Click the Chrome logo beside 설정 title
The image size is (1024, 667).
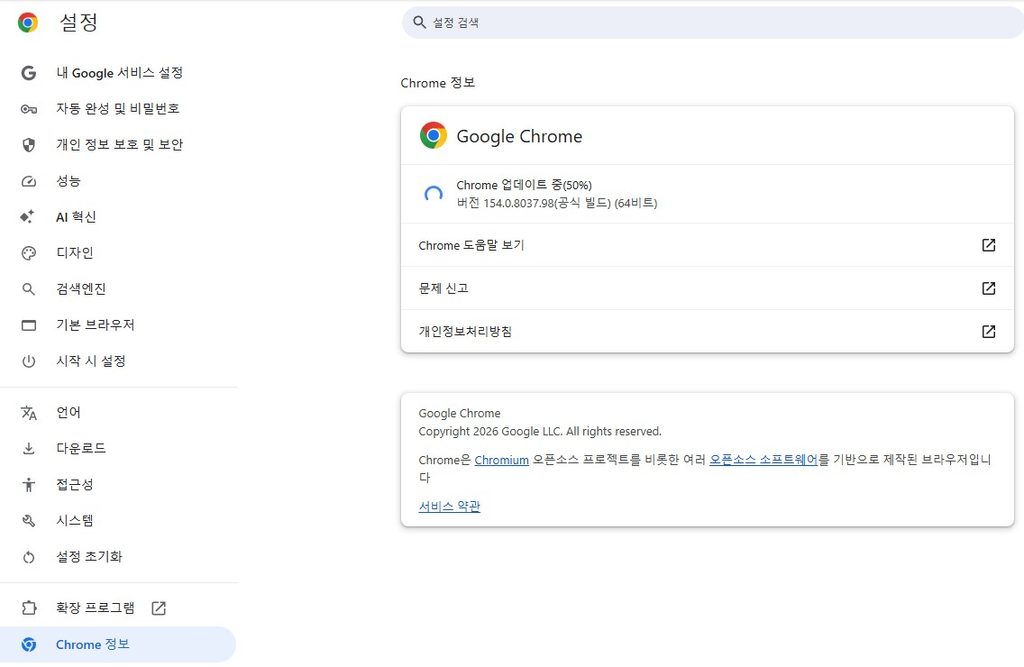click(27, 22)
